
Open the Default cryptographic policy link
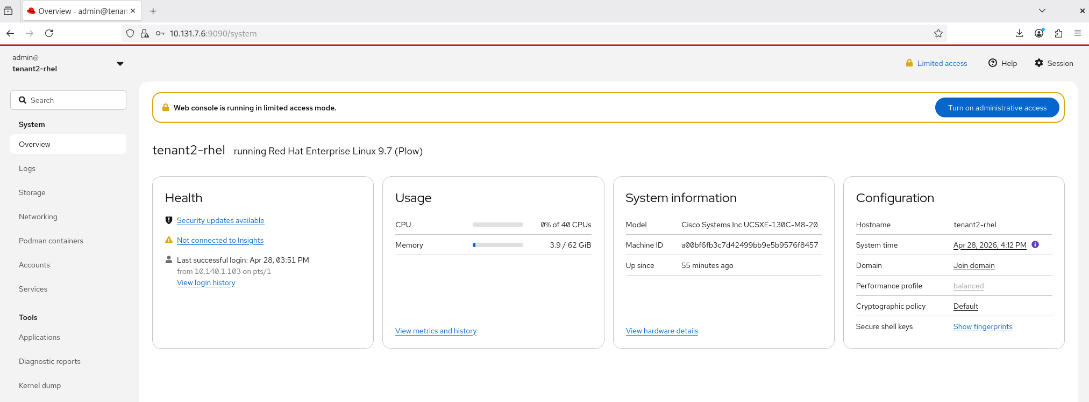965,306
